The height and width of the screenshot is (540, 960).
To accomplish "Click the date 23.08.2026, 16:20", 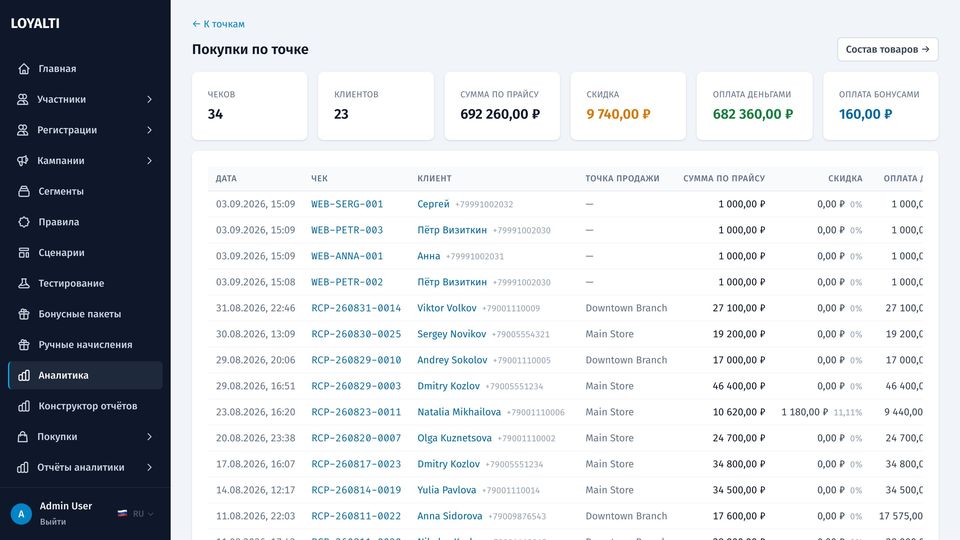I will tap(255, 412).
